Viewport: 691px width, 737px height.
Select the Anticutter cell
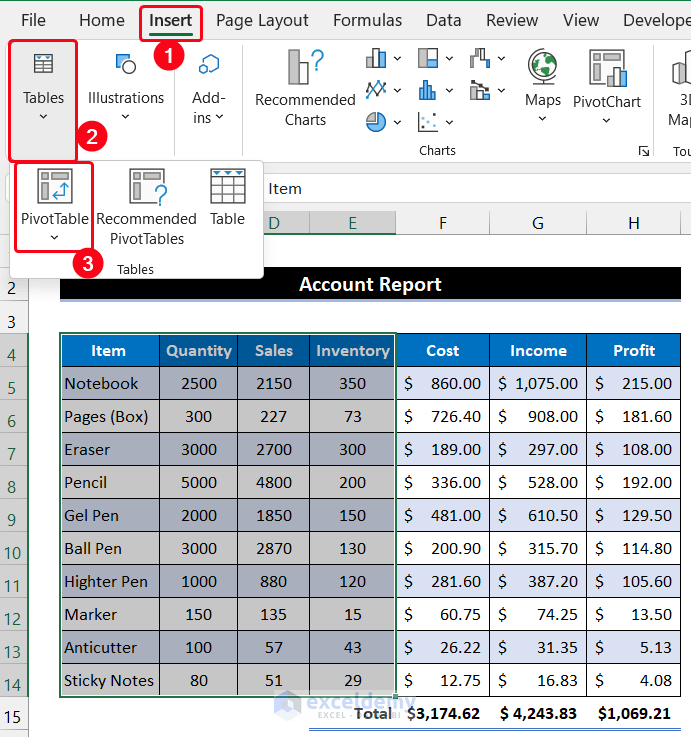pos(110,648)
